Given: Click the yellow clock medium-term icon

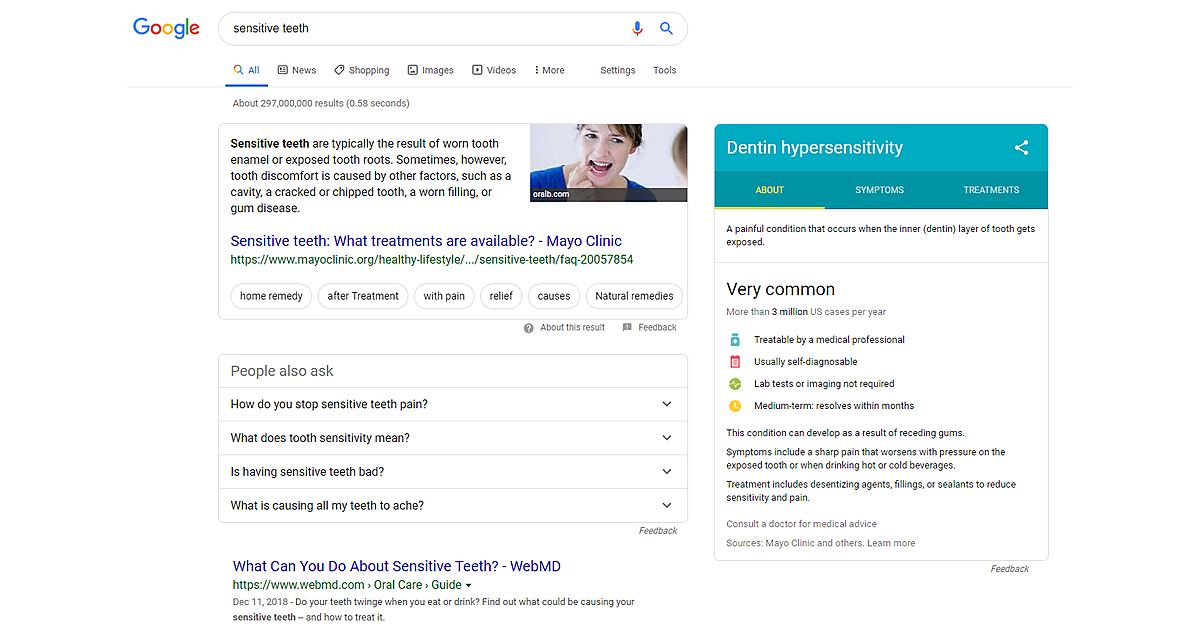Looking at the screenshot, I should coord(735,406).
